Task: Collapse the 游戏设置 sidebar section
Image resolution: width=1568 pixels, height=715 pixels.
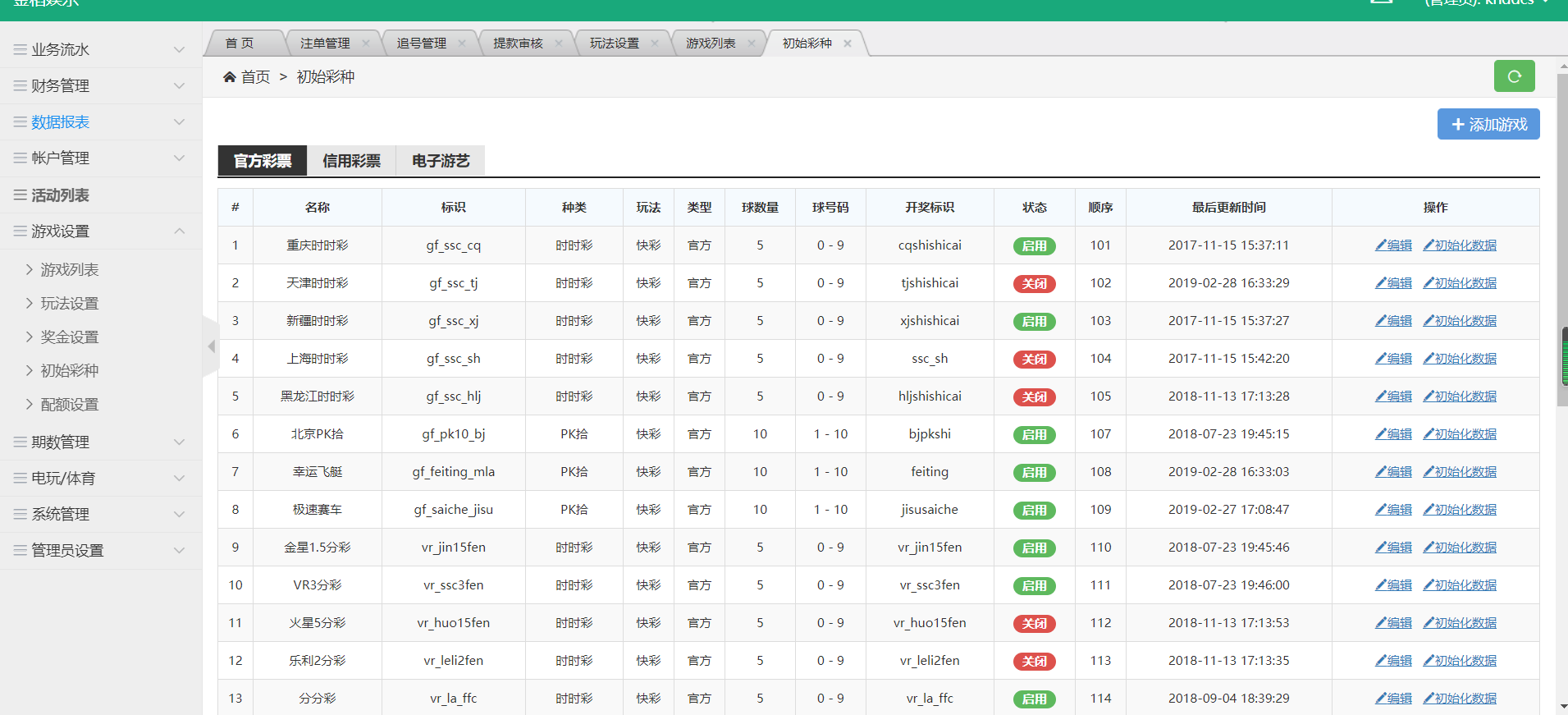Action: coord(100,231)
